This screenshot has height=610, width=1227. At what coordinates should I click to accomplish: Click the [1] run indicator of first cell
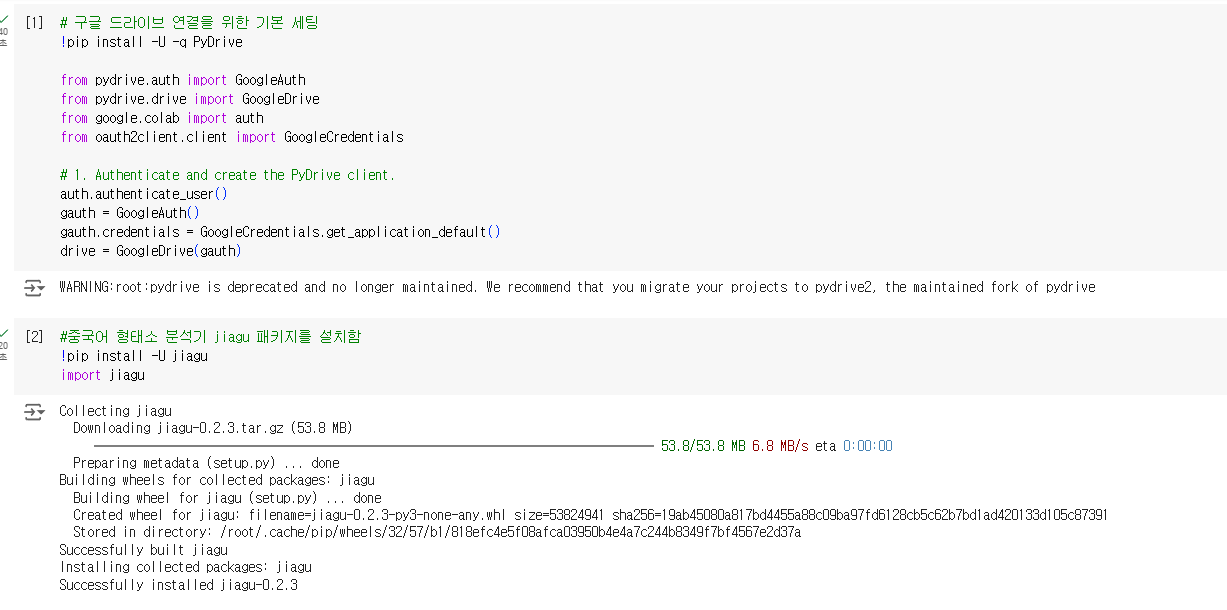pyautogui.click(x=34, y=22)
